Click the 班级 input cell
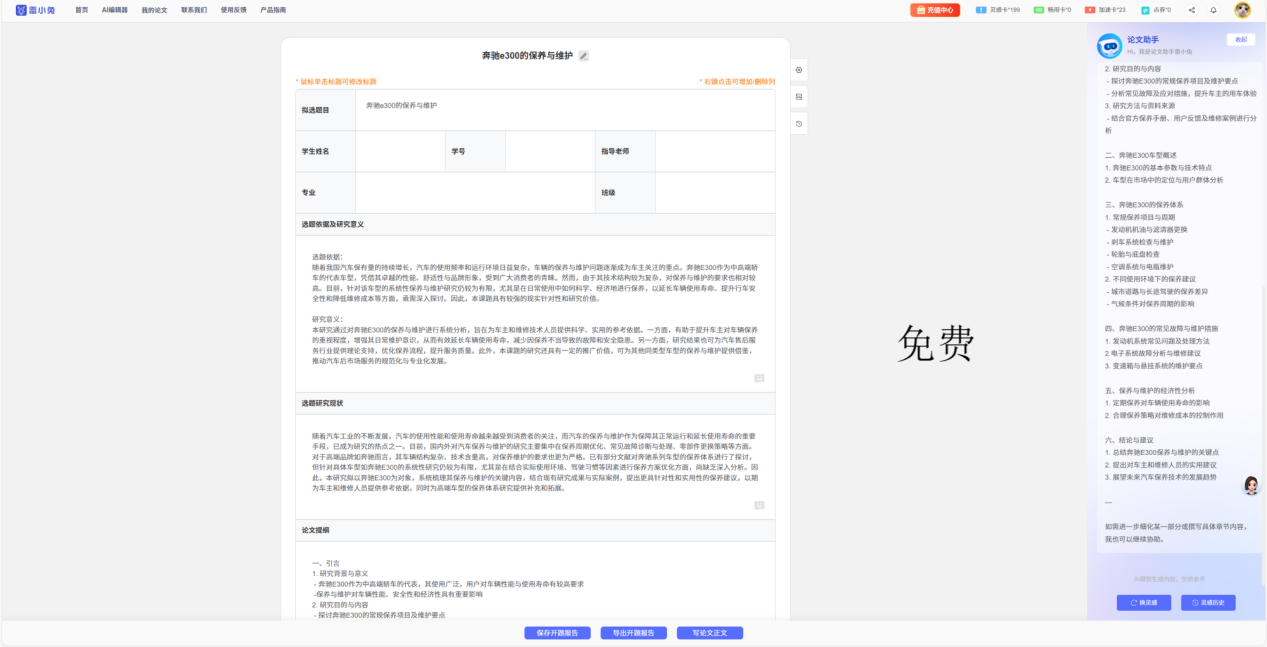1267x647 pixels. click(715, 192)
